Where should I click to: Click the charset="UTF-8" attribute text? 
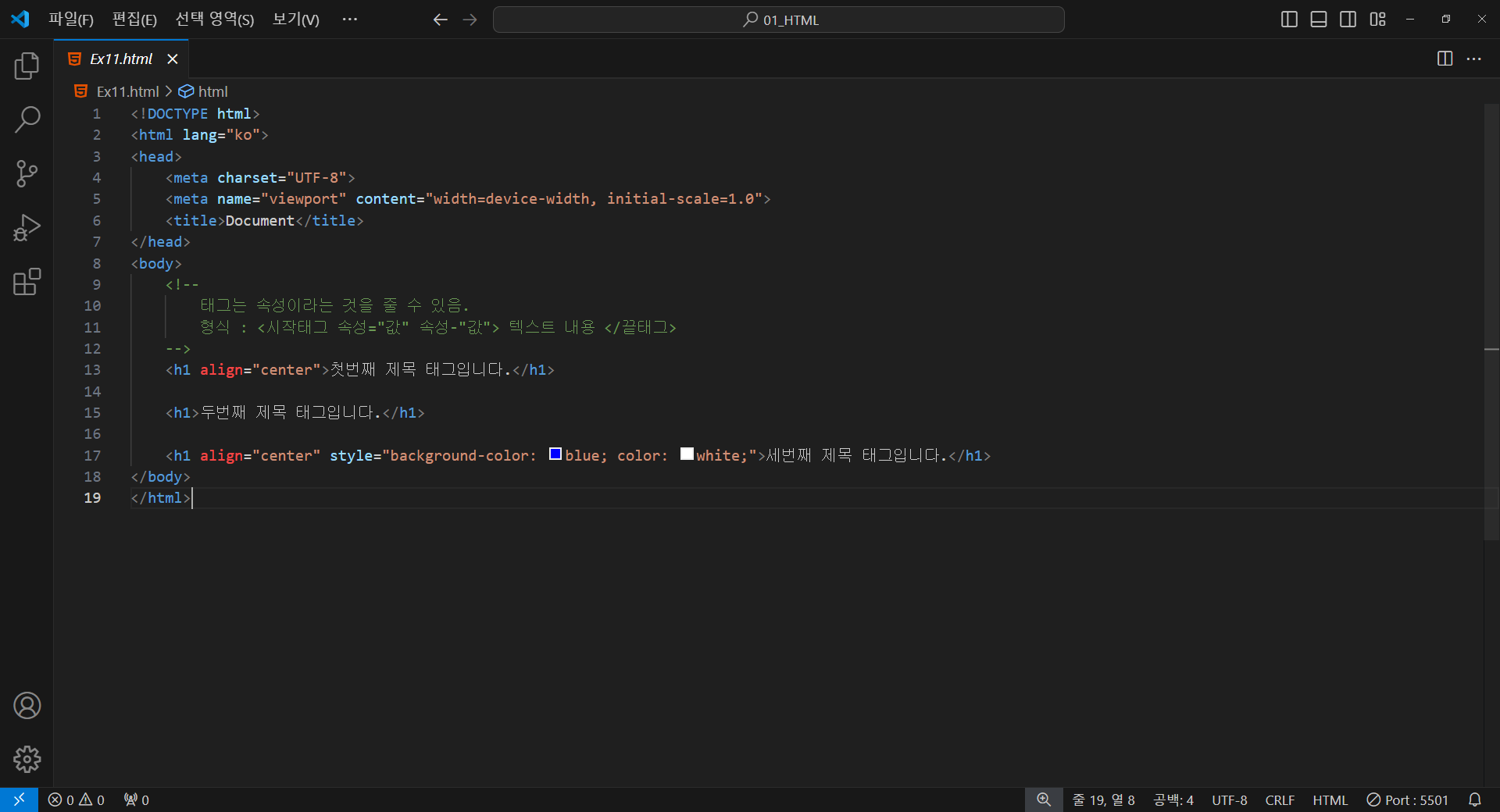coord(282,177)
